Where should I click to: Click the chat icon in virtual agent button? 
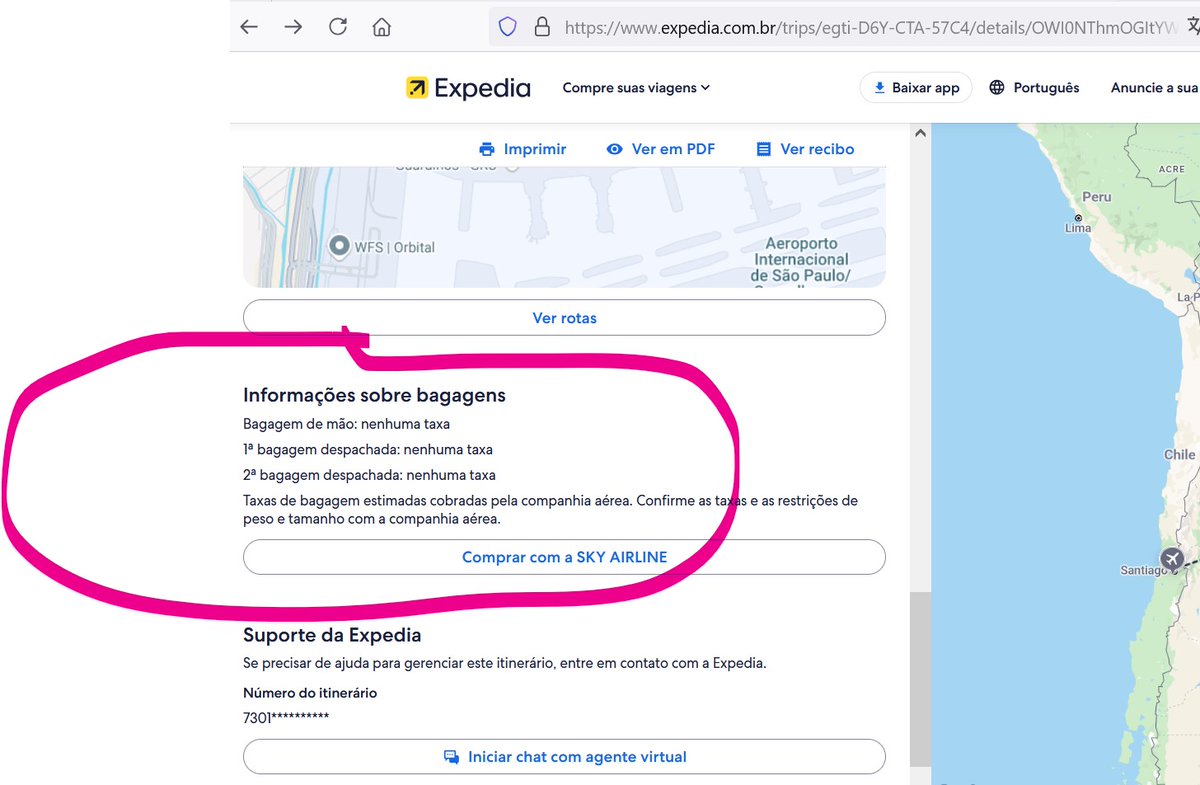coord(451,757)
